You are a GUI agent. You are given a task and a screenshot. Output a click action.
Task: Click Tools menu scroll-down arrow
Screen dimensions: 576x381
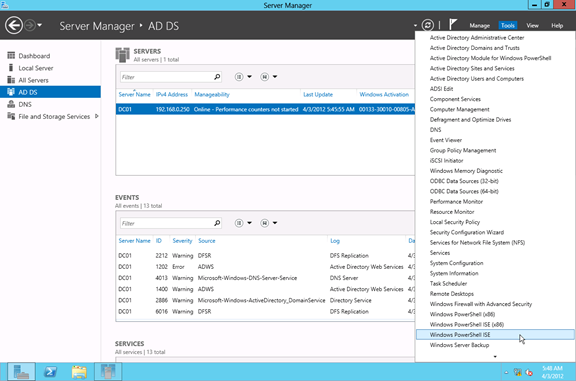point(495,356)
